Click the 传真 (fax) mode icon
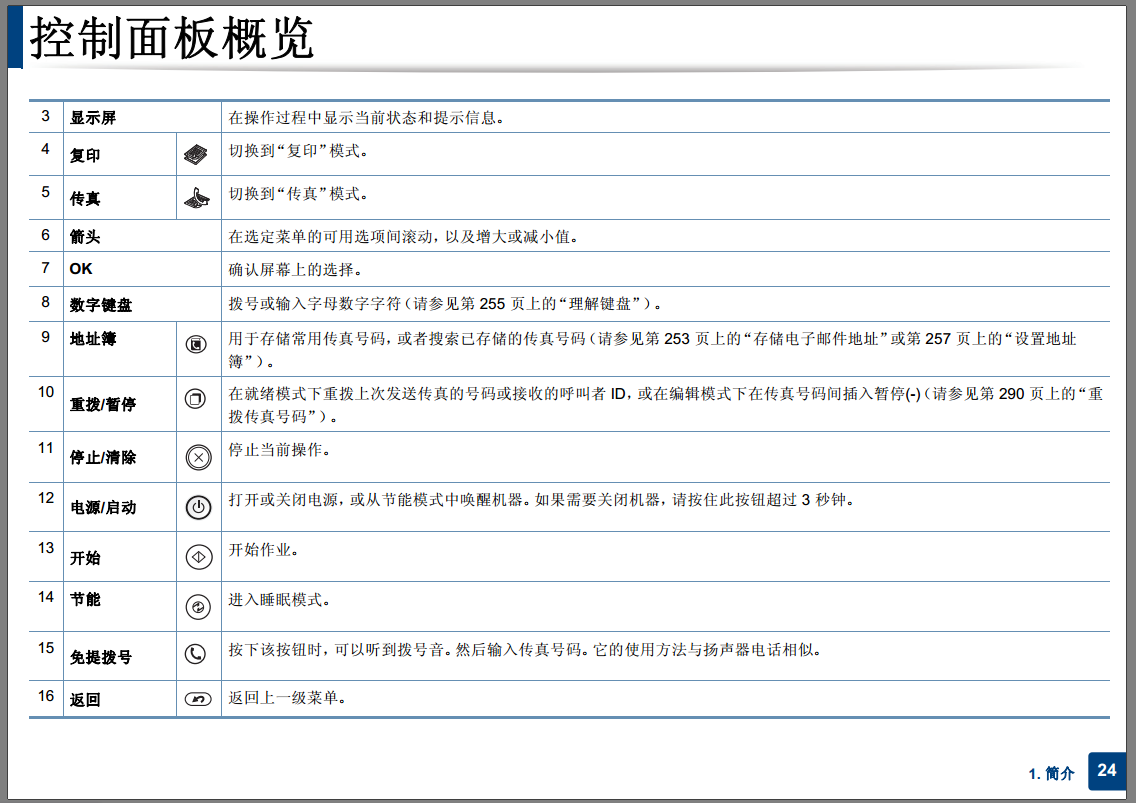 pos(196,198)
